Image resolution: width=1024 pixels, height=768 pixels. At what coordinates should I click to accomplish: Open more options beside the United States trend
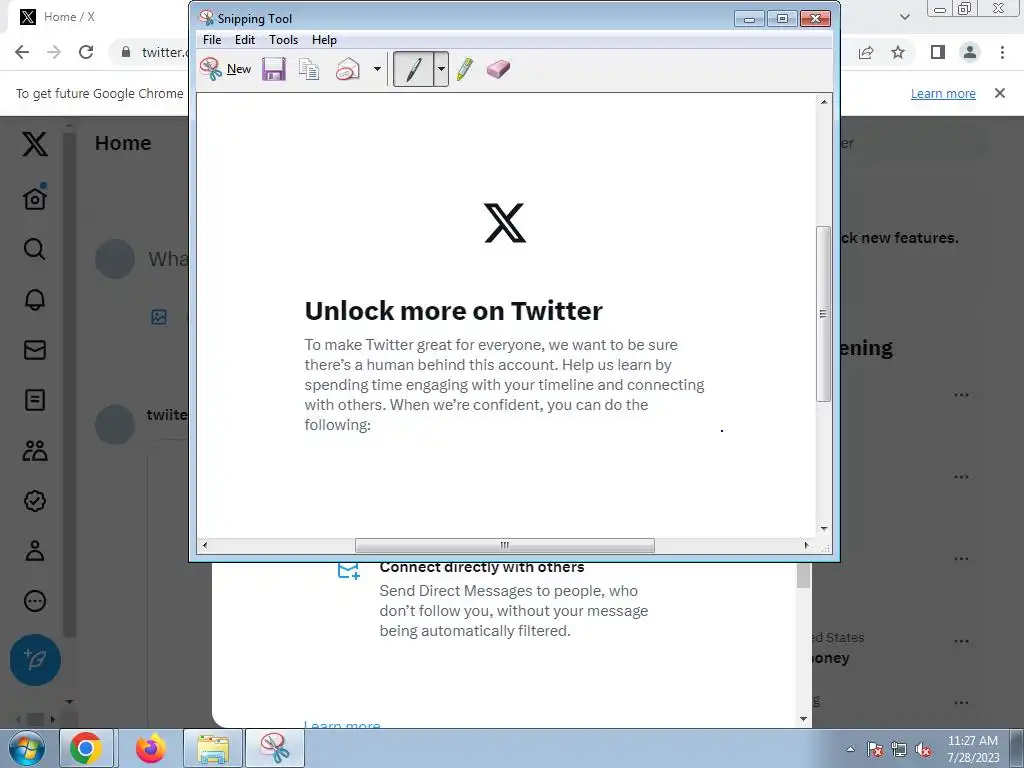point(961,641)
